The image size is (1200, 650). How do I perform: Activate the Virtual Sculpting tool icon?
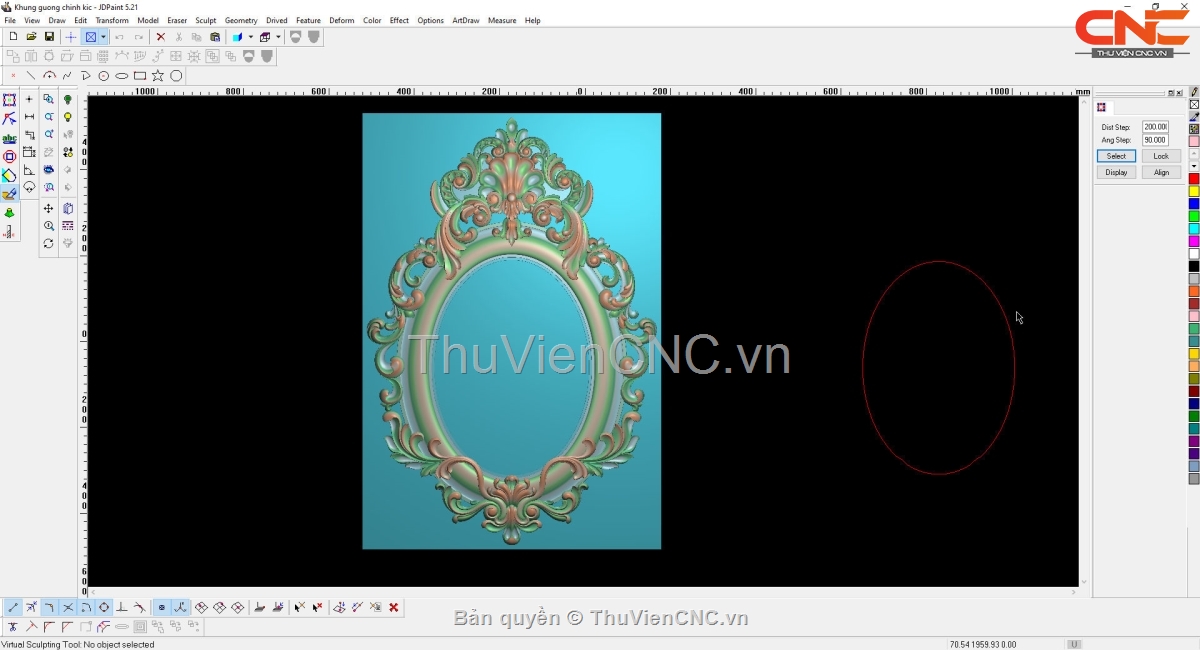click(x=9, y=194)
